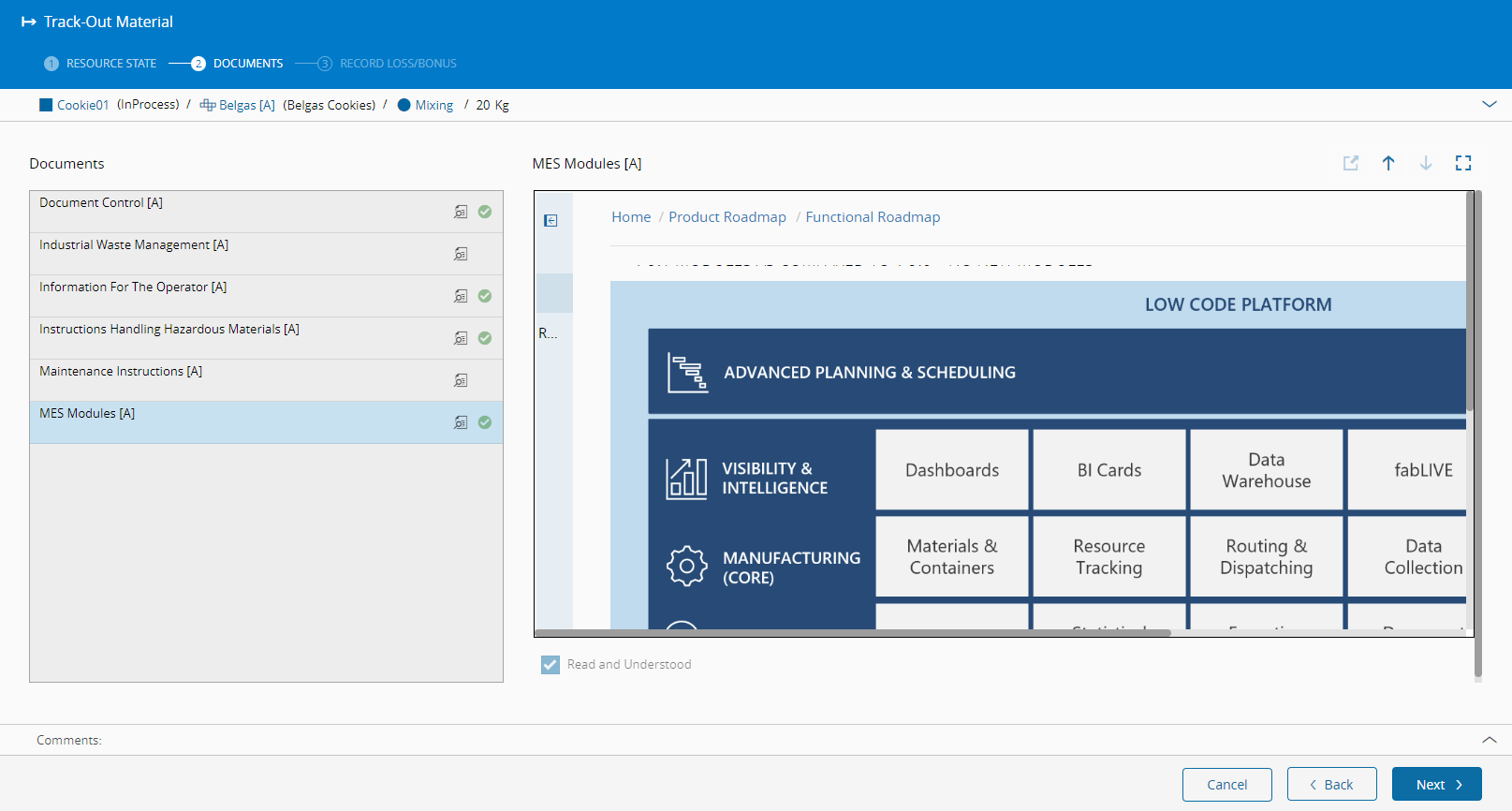Open the Product Roadmap breadcrumb link
Viewport: 1512px width, 811px height.
tap(727, 217)
